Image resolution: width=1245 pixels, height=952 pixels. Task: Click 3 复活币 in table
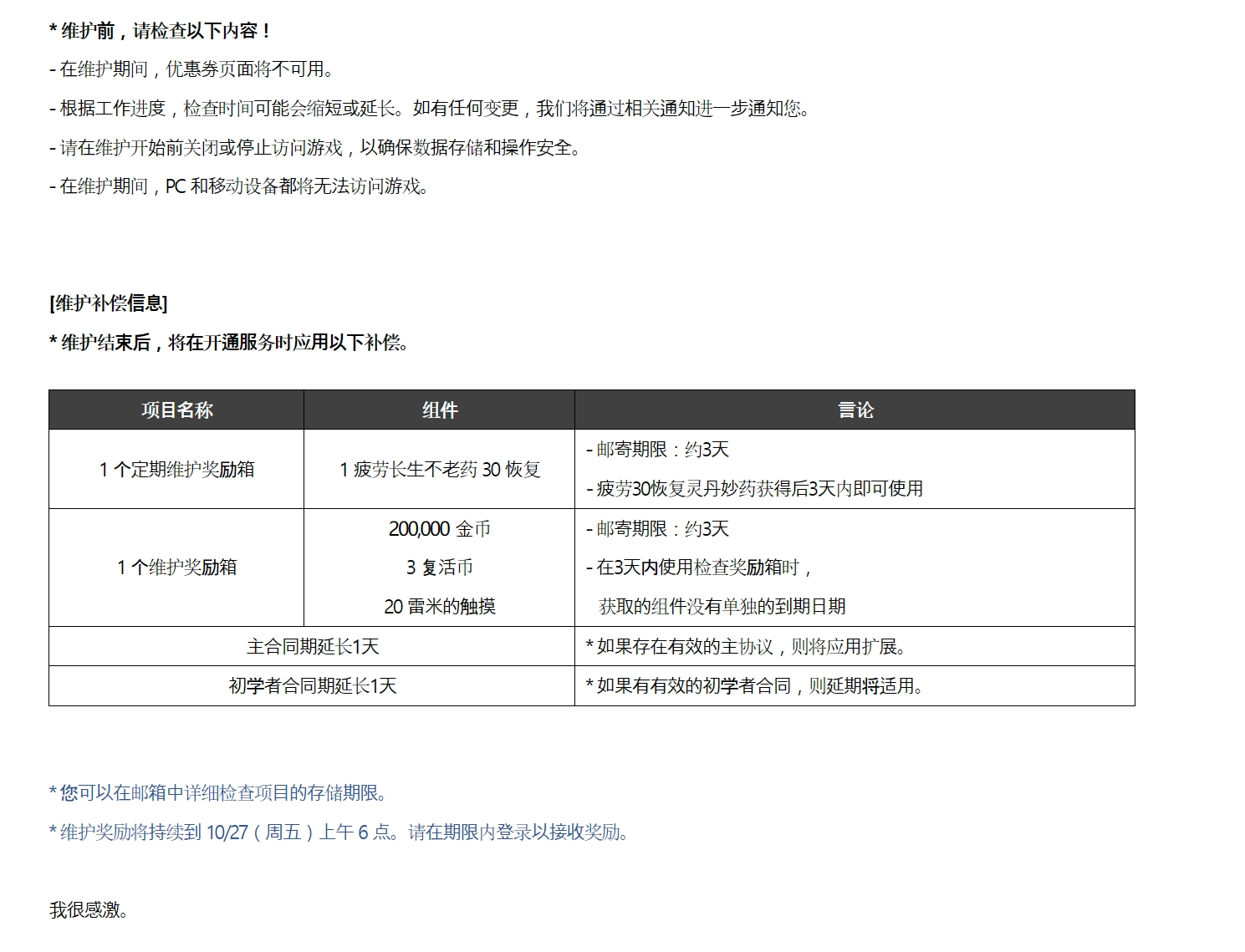(440, 568)
